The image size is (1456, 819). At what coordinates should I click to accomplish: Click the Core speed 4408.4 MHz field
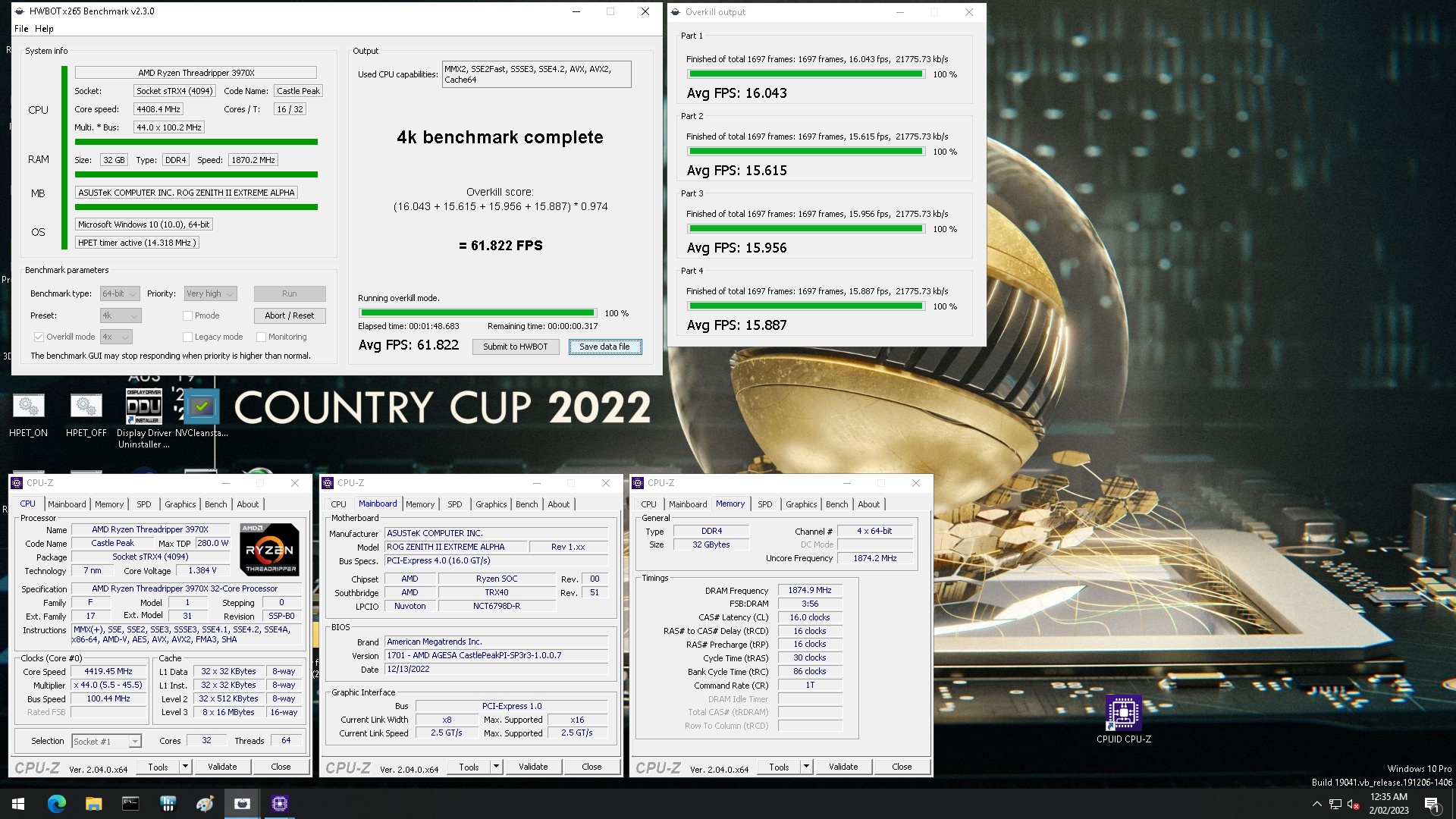158,109
